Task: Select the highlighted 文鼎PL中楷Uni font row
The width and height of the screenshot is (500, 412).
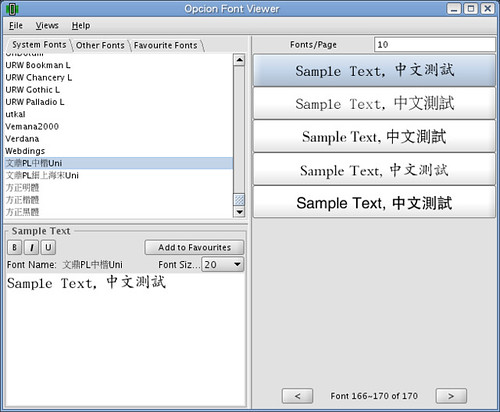Action: pos(119,163)
